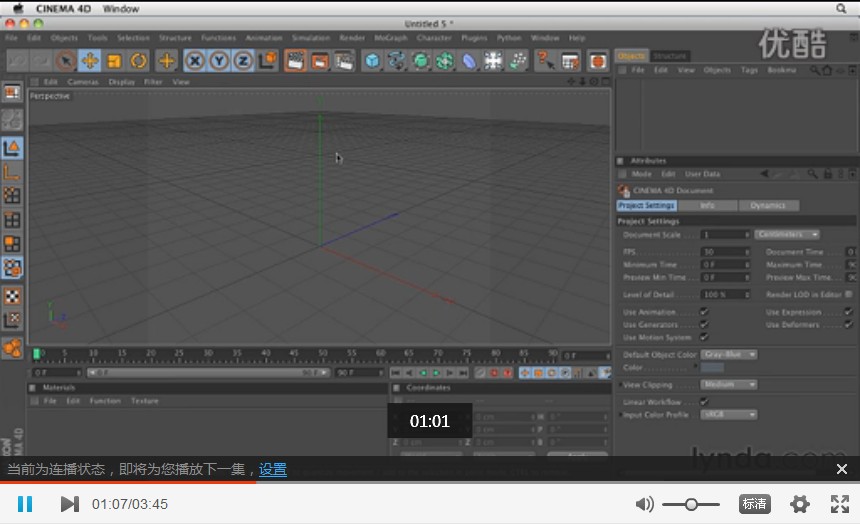The height and width of the screenshot is (524, 860).
Task: Open the Objects manager tab
Action: pos(632,56)
